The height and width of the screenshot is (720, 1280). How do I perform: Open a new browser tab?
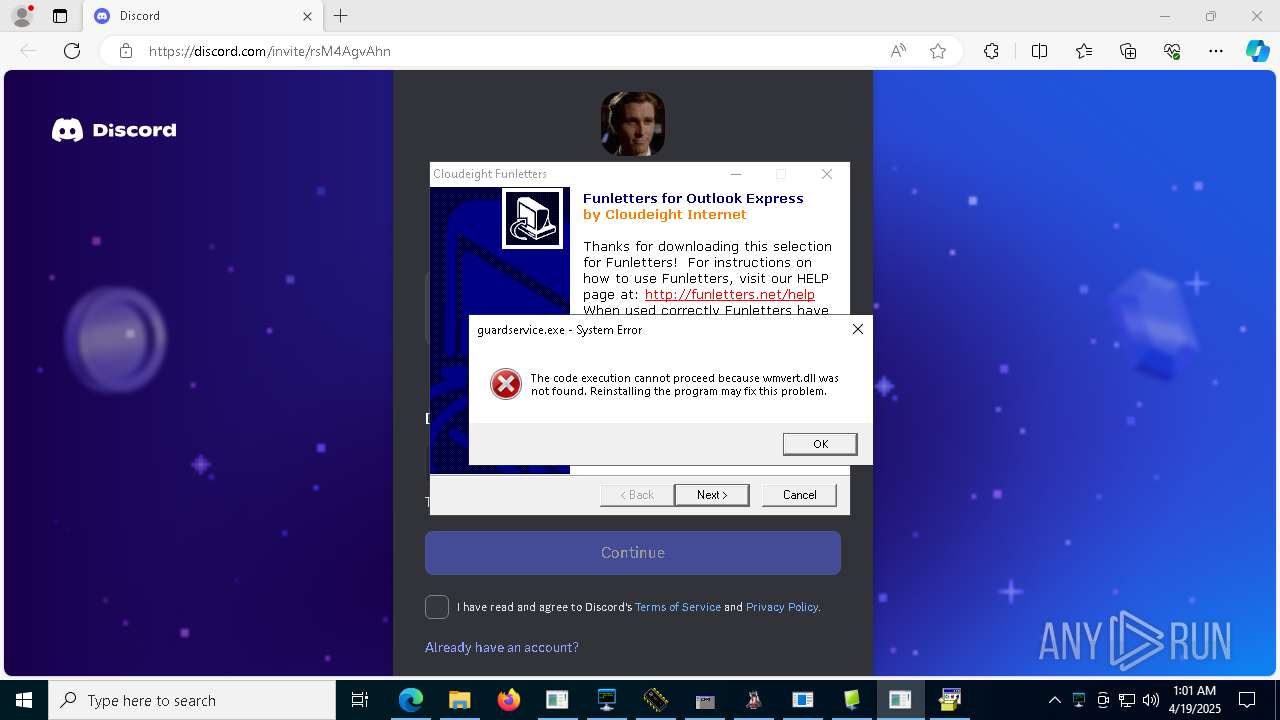tap(341, 16)
